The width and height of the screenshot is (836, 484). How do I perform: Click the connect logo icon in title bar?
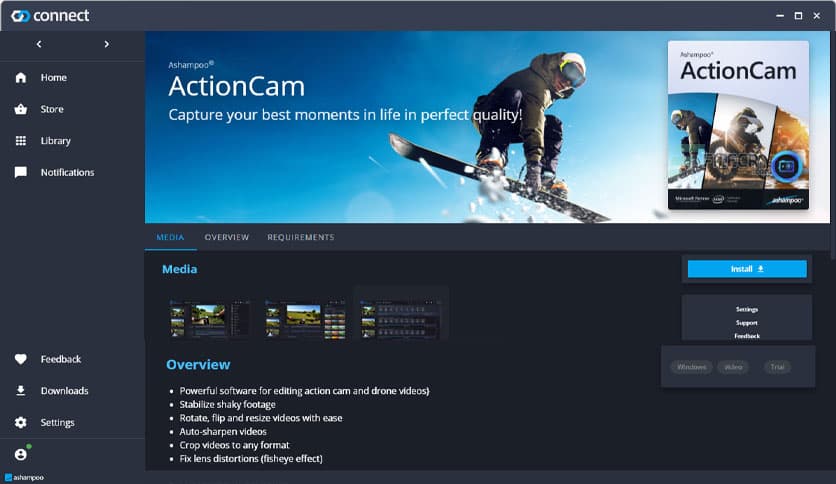click(20, 16)
